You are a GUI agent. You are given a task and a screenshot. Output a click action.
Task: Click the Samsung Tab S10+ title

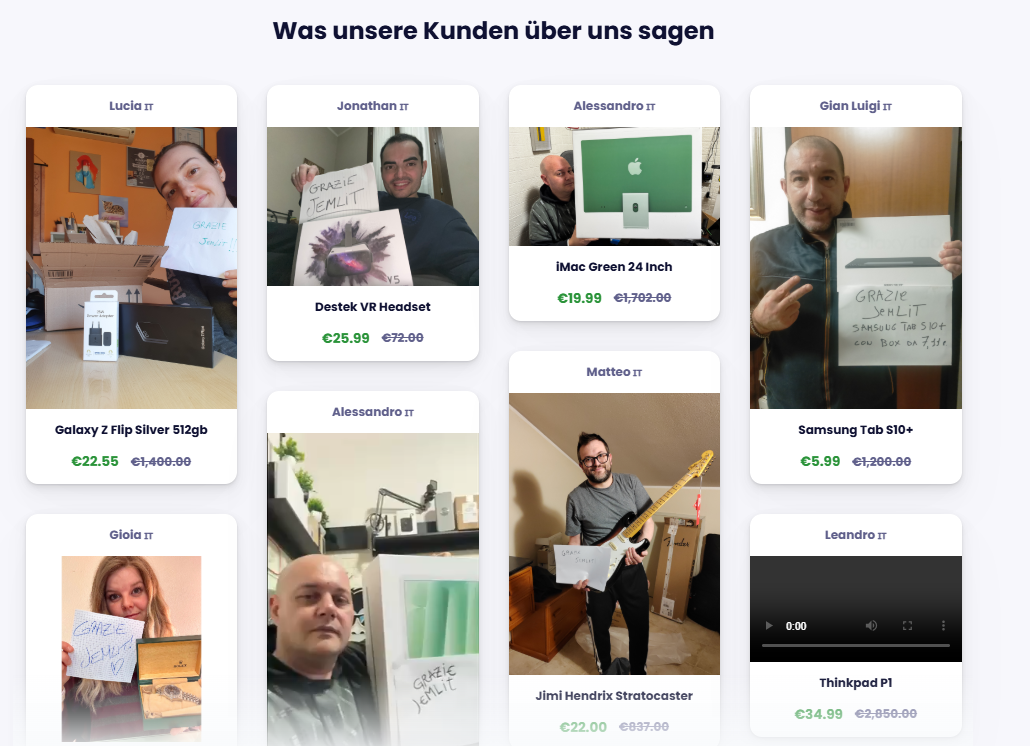tap(855, 430)
